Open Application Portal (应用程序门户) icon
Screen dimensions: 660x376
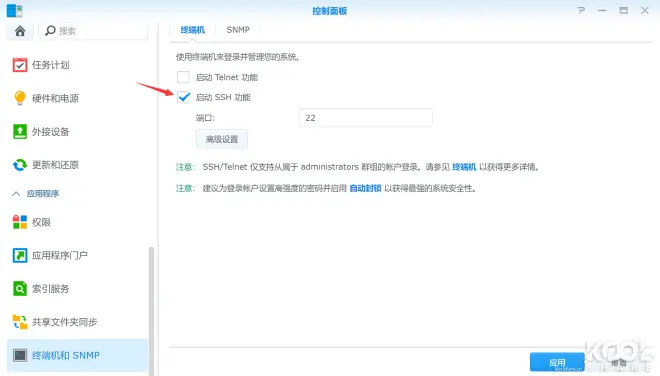(20, 255)
